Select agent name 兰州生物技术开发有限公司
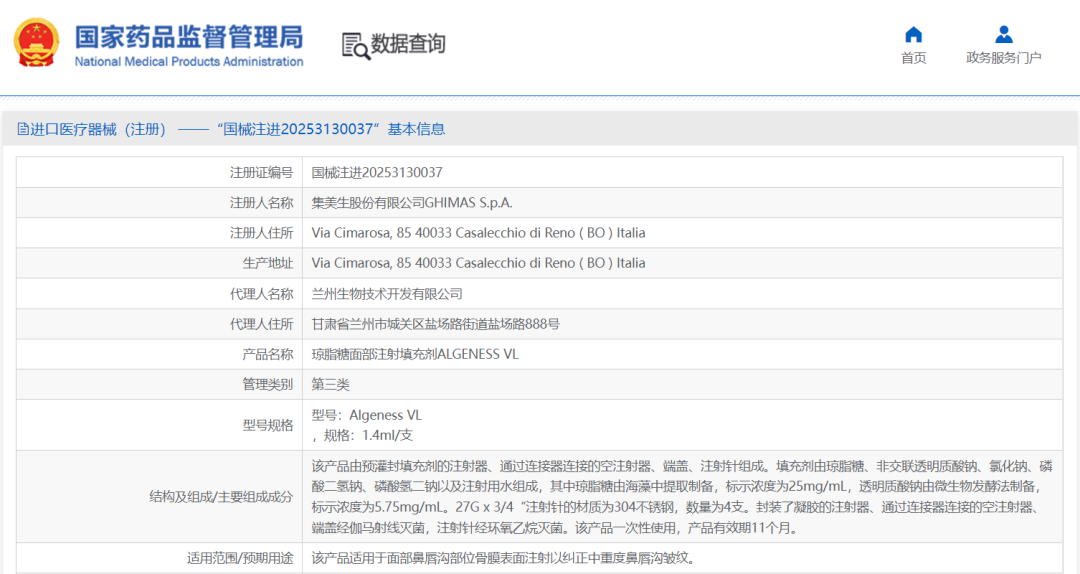1080x574 pixels. (x=386, y=294)
